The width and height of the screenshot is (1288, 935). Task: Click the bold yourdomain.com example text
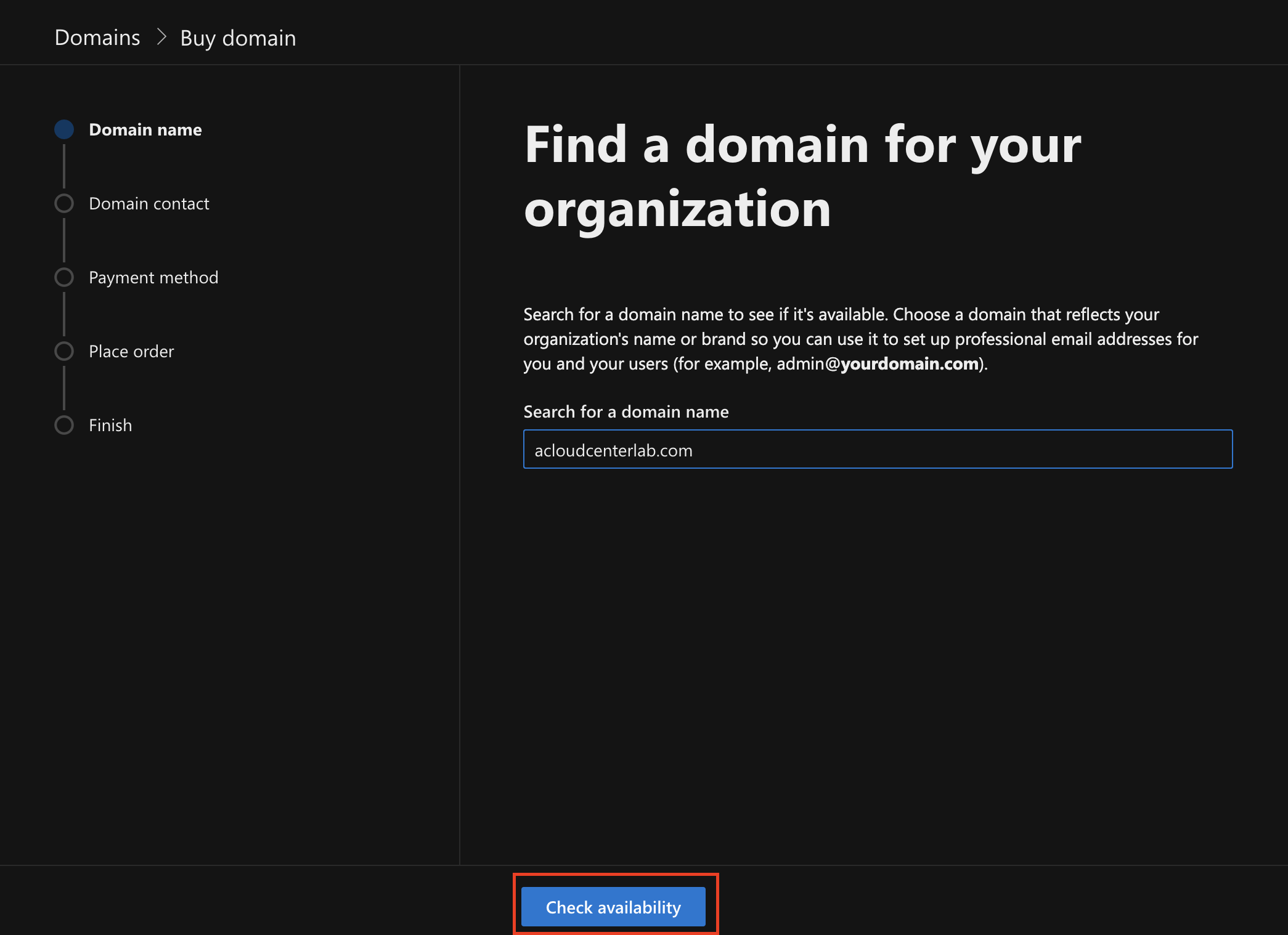(x=909, y=363)
